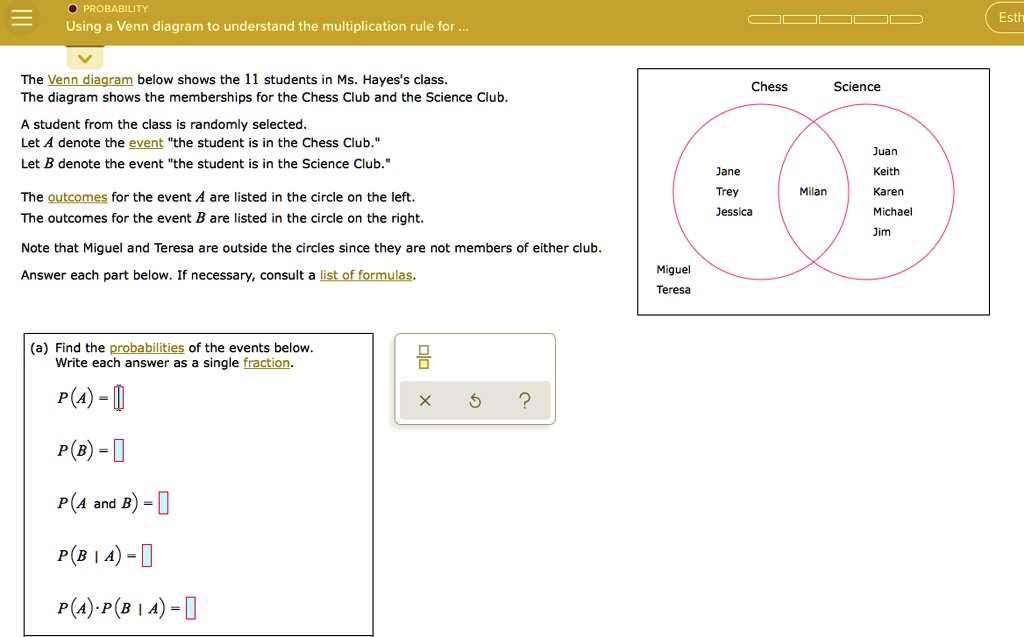
Task: Click the first progress segment at the top
Action: pos(764,17)
